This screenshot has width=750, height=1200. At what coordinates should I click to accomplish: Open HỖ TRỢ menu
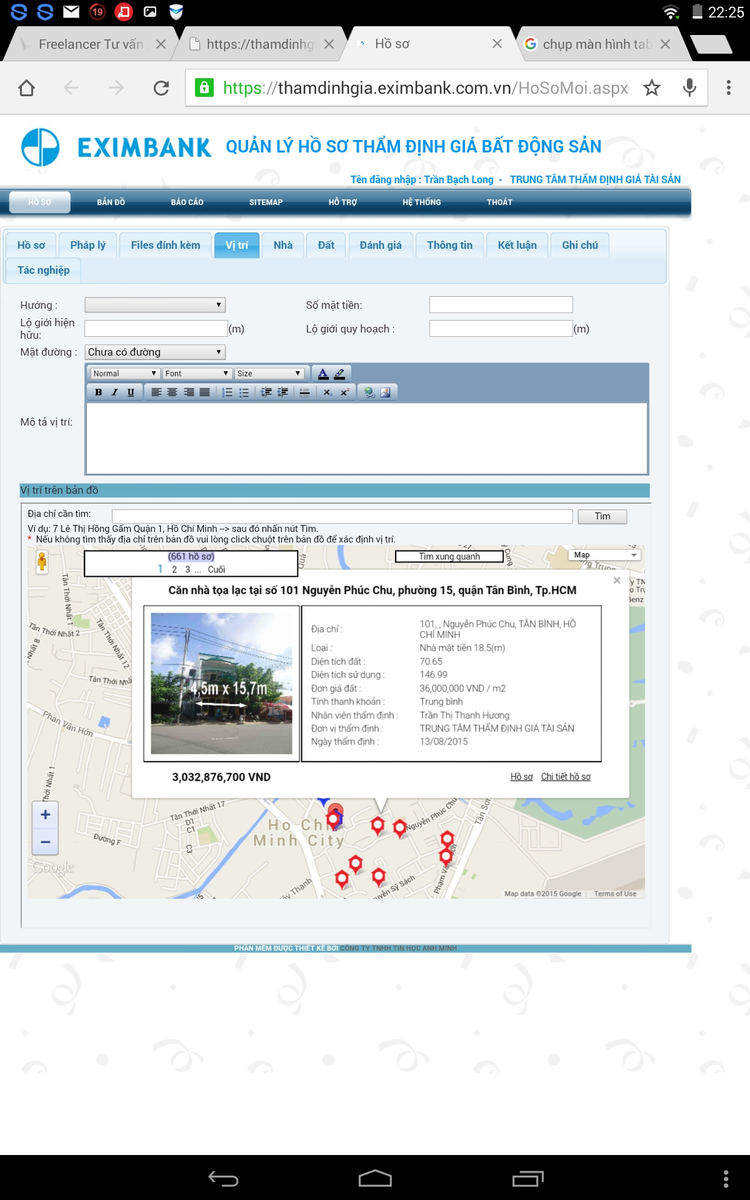[343, 202]
